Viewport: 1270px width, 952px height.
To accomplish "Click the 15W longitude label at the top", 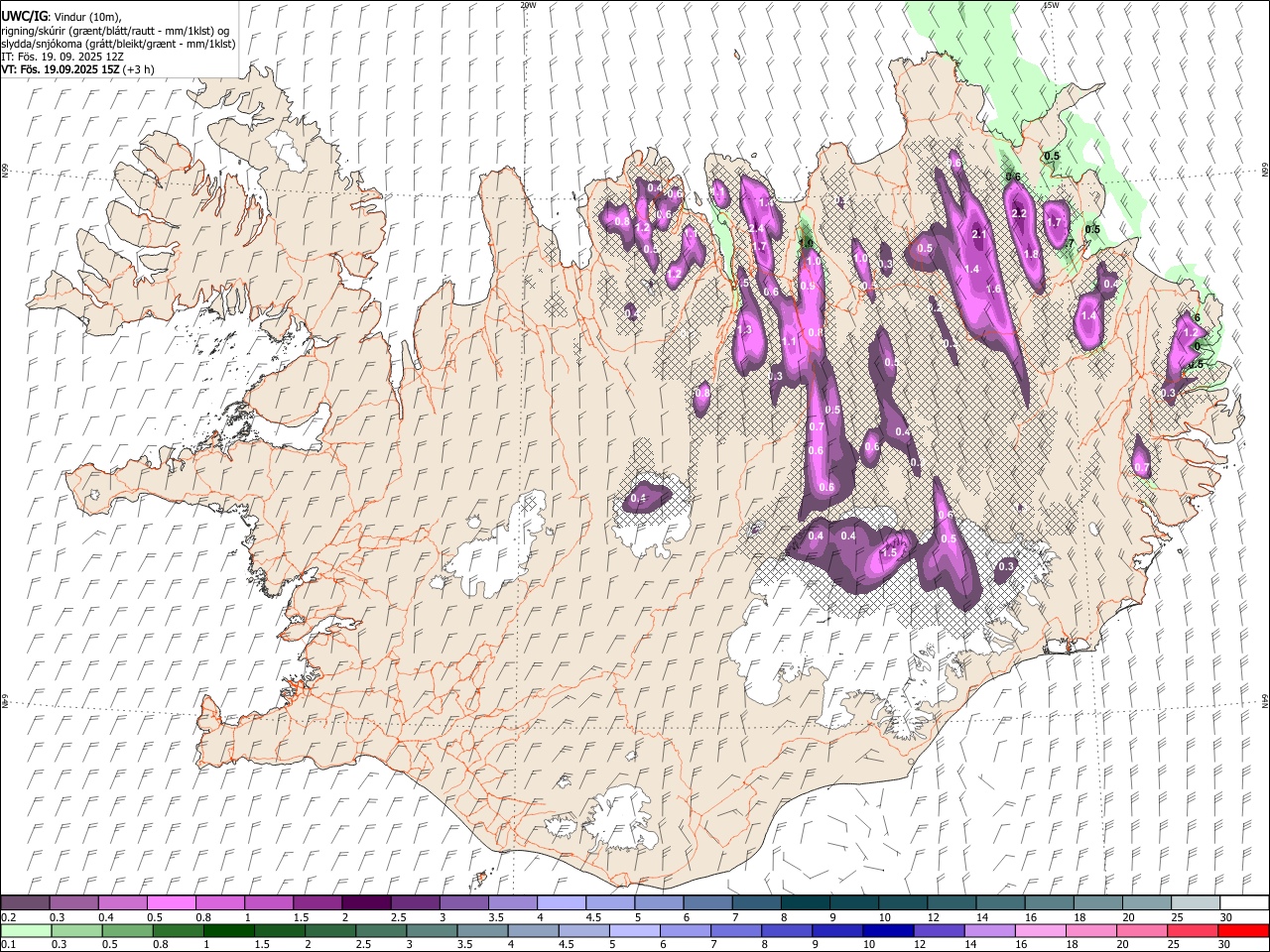I will coord(1051,5).
